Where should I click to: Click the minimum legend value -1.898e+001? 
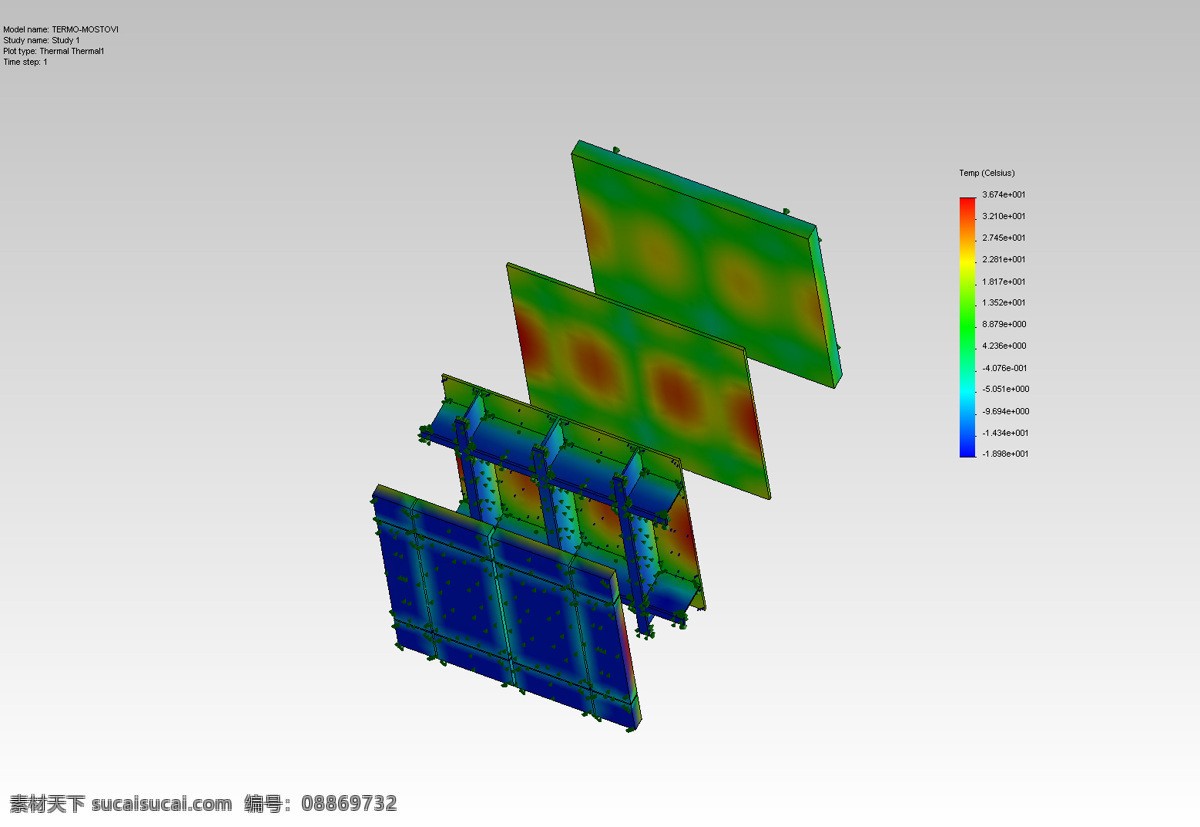coord(1006,454)
